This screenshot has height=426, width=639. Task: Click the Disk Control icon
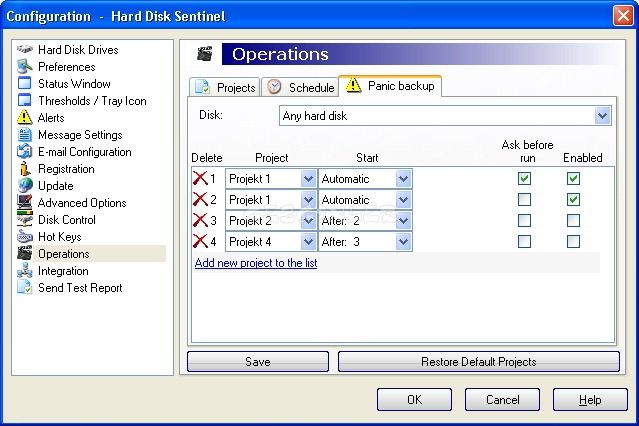click(25, 220)
